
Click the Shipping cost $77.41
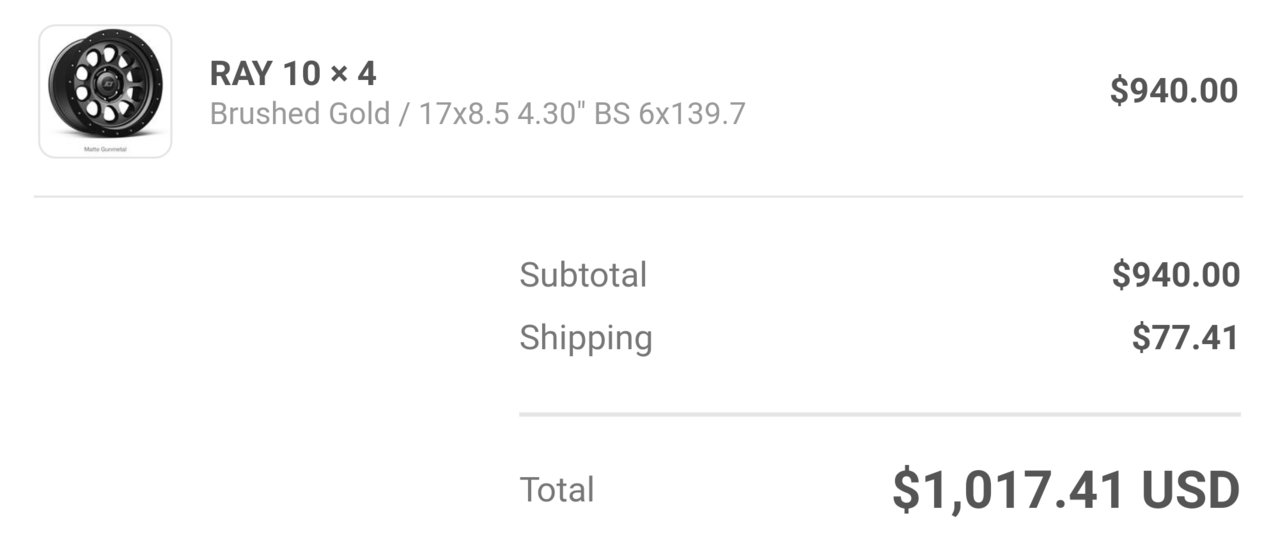(1185, 338)
